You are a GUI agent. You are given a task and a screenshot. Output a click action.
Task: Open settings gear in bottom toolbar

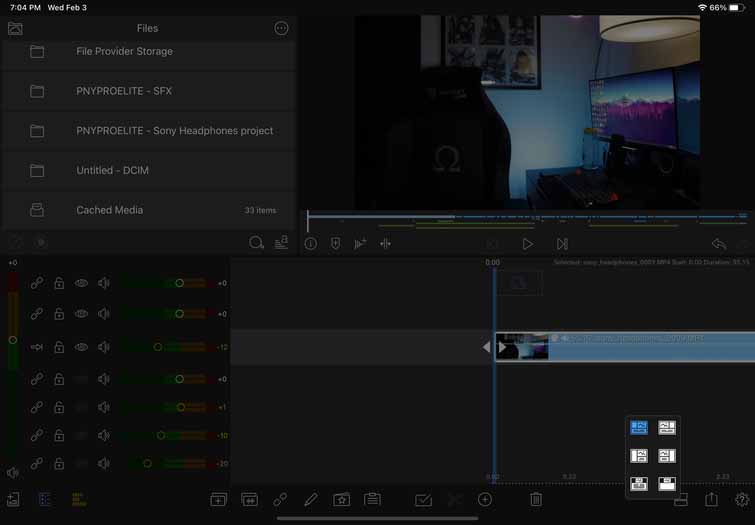[742, 499]
